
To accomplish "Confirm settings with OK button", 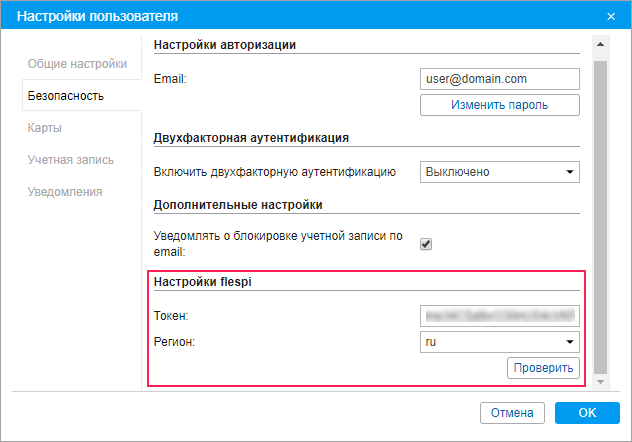I will click(587, 412).
